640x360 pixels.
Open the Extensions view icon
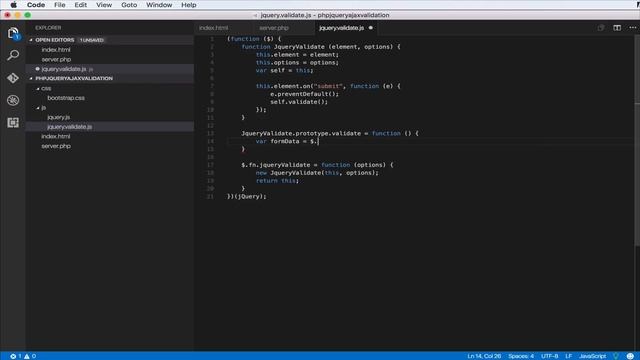13,122
